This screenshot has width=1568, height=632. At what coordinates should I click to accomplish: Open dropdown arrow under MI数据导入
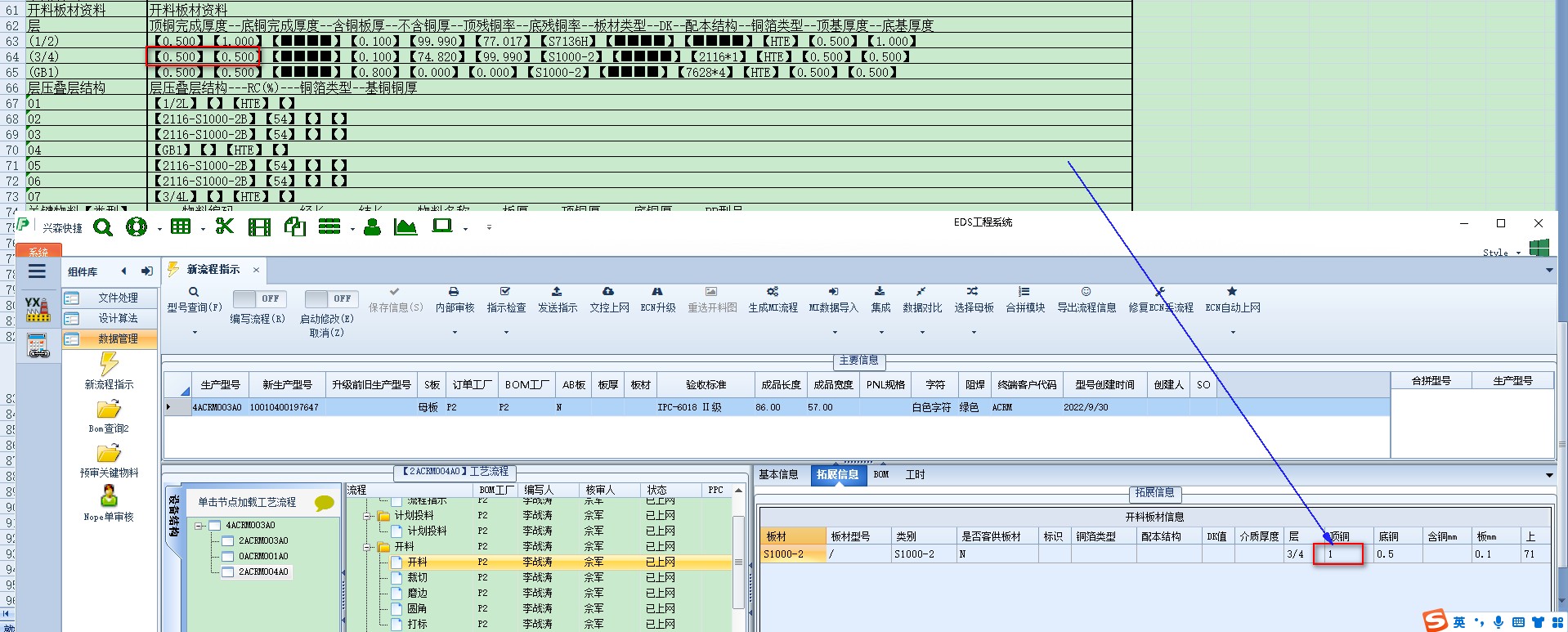click(x=834, y=332)
